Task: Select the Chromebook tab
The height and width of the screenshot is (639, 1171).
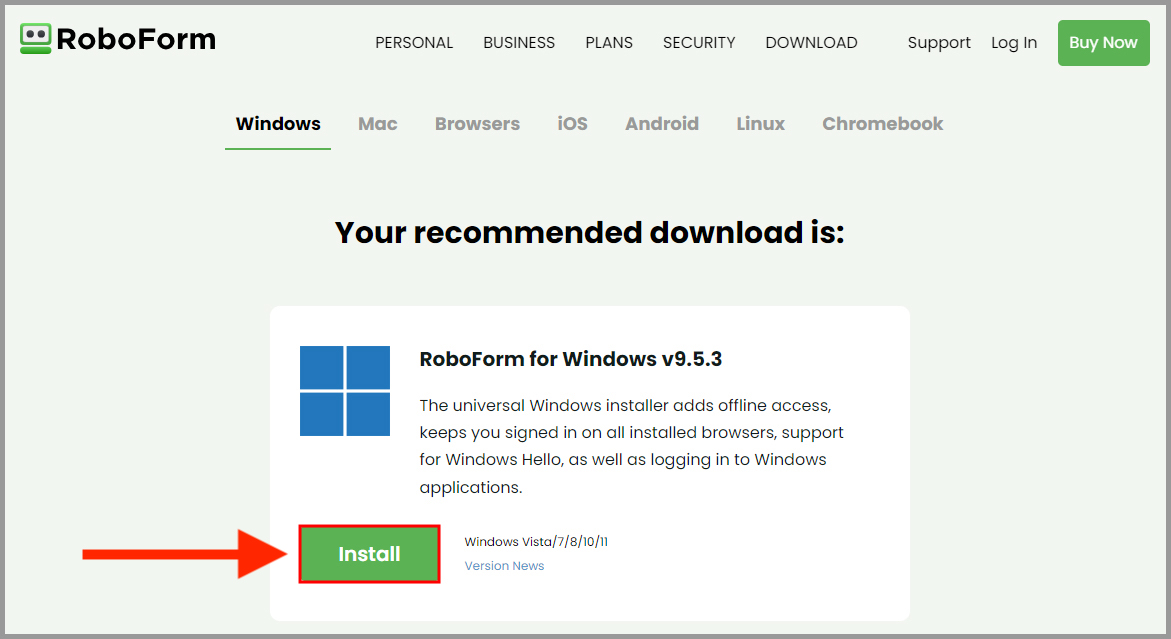Action: point(882,124)
